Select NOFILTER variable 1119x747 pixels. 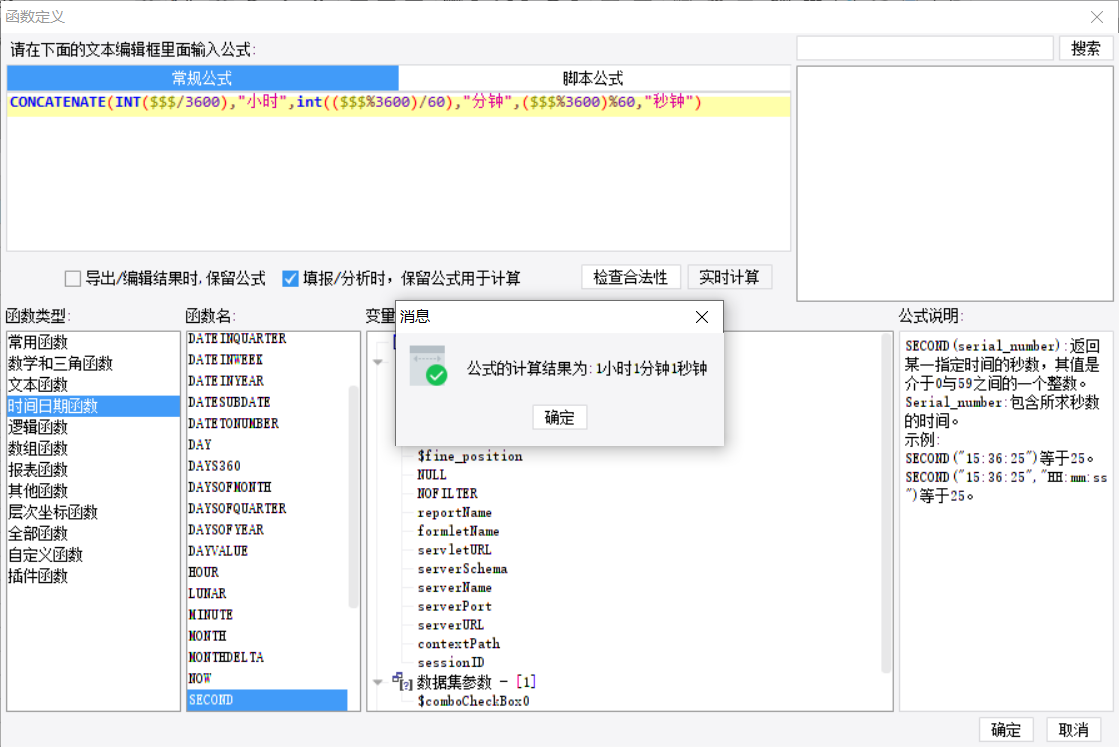(447, 493)
